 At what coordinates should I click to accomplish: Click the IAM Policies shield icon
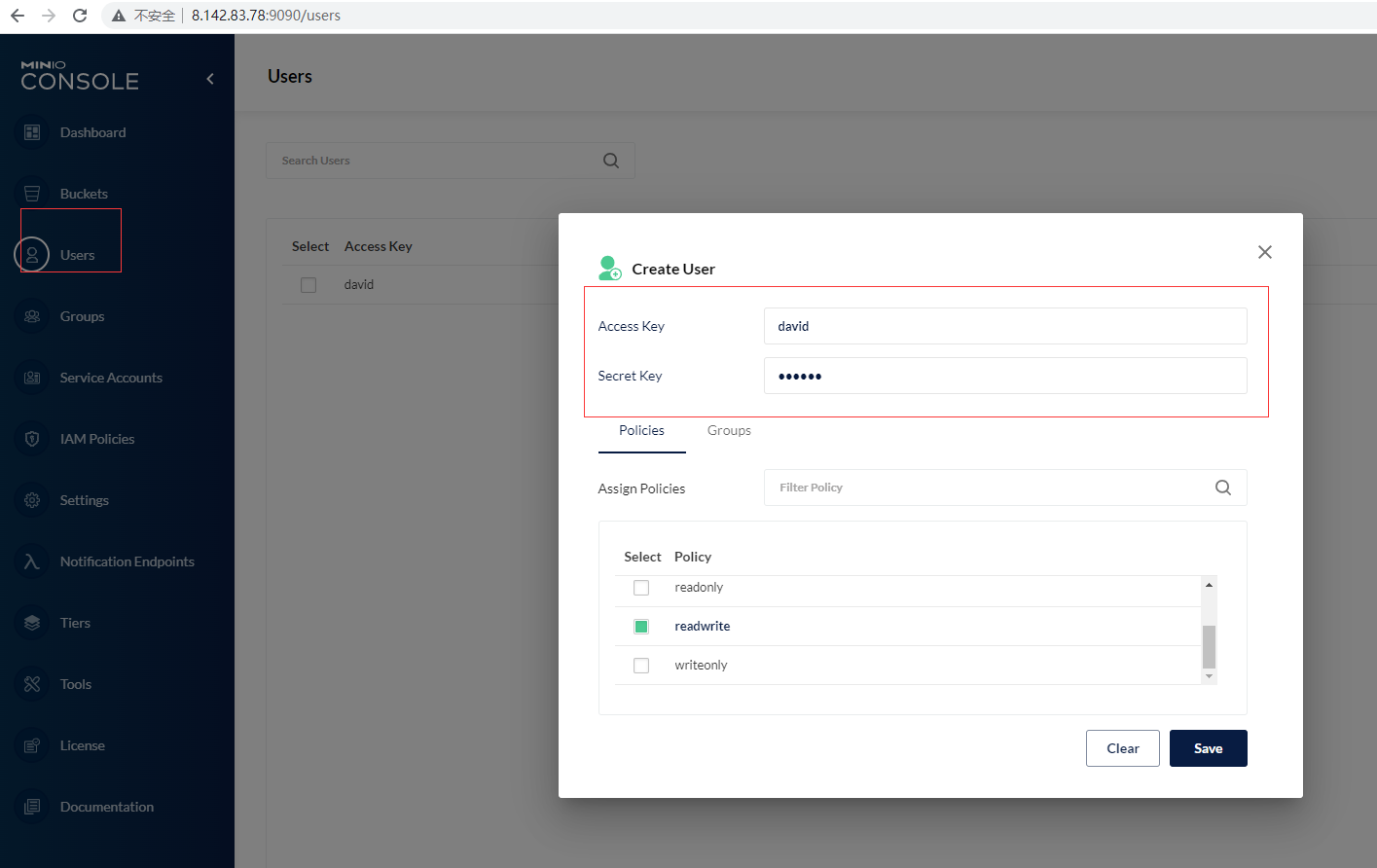coord(32,439)
